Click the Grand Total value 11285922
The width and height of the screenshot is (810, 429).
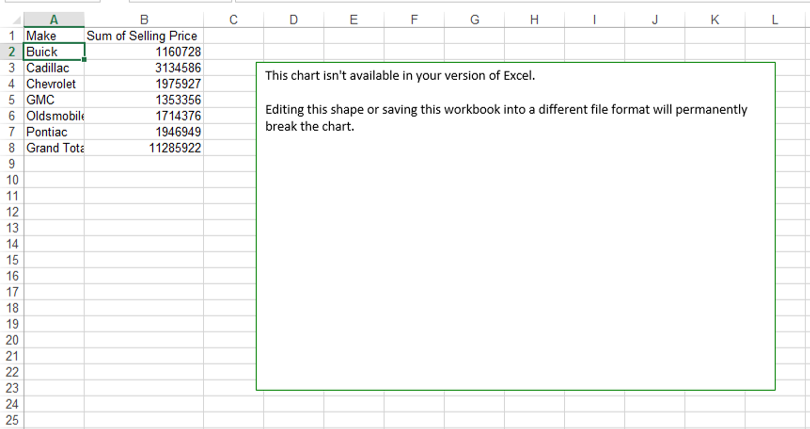click(144, 148)
